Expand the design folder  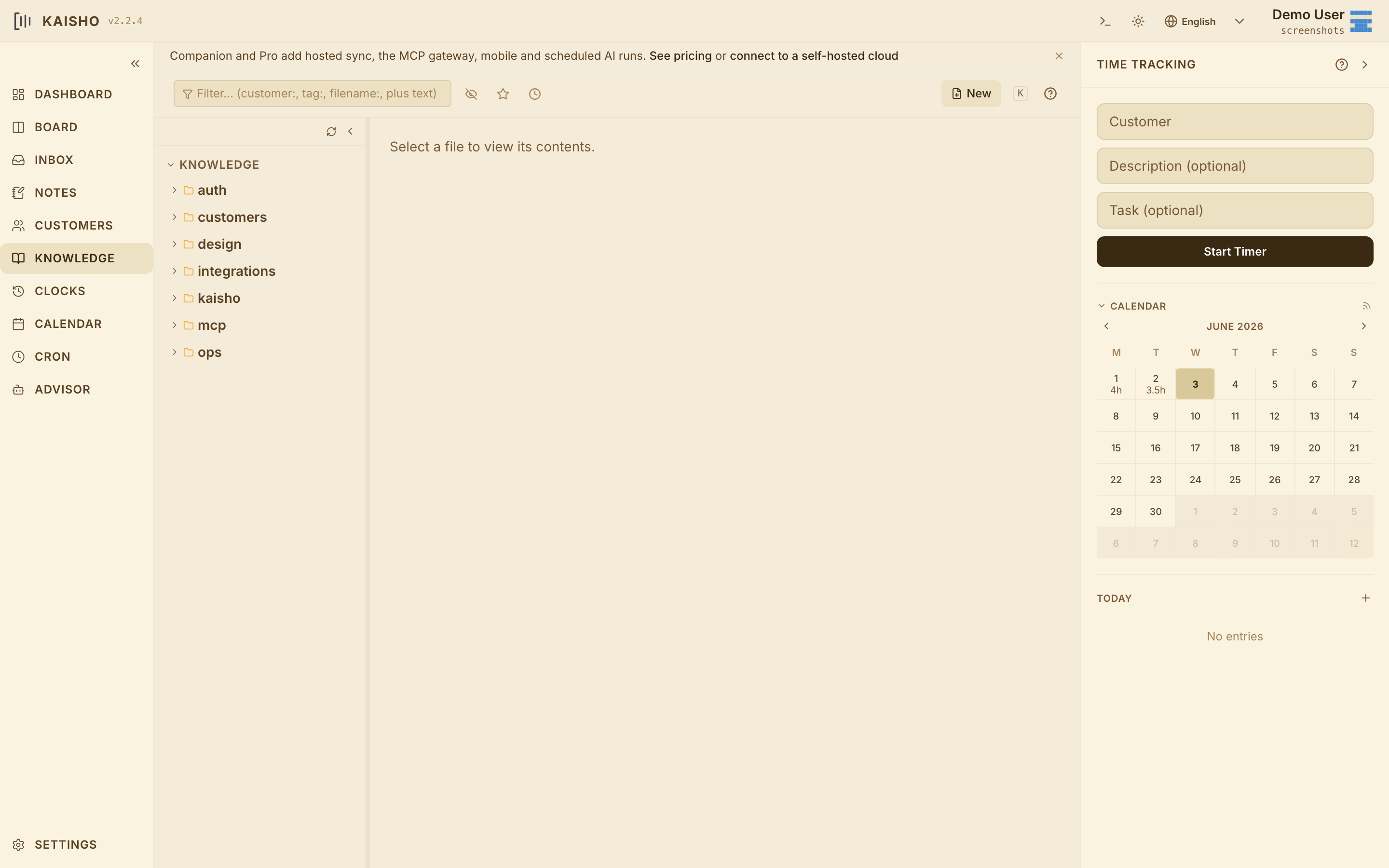point(175,244)
